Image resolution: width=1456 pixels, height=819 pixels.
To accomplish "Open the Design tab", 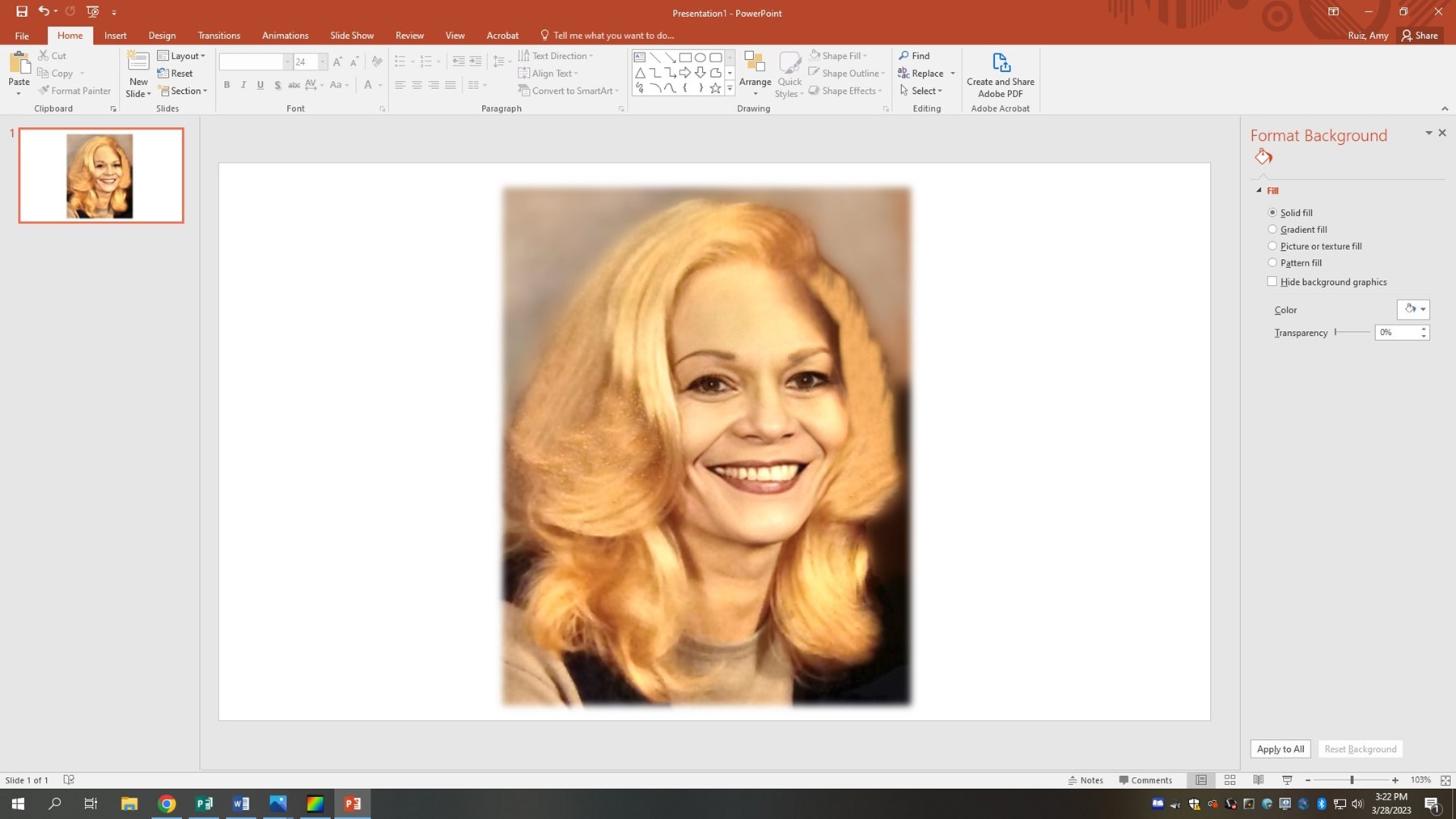I will (x=162, y=36).
